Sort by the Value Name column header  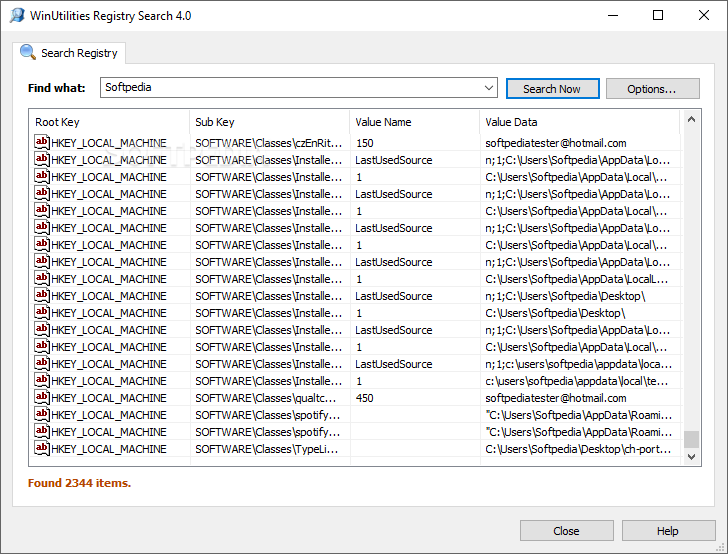pos(415,122)
